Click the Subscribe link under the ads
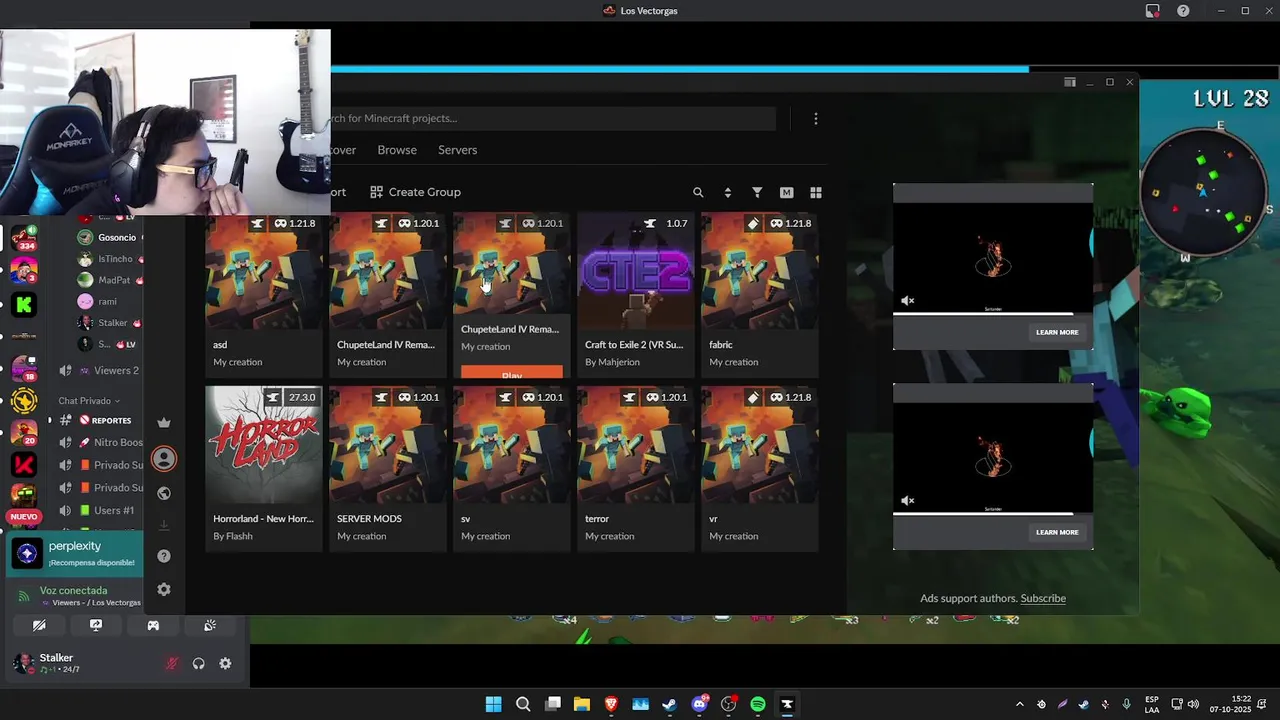 click(1043, 598)
